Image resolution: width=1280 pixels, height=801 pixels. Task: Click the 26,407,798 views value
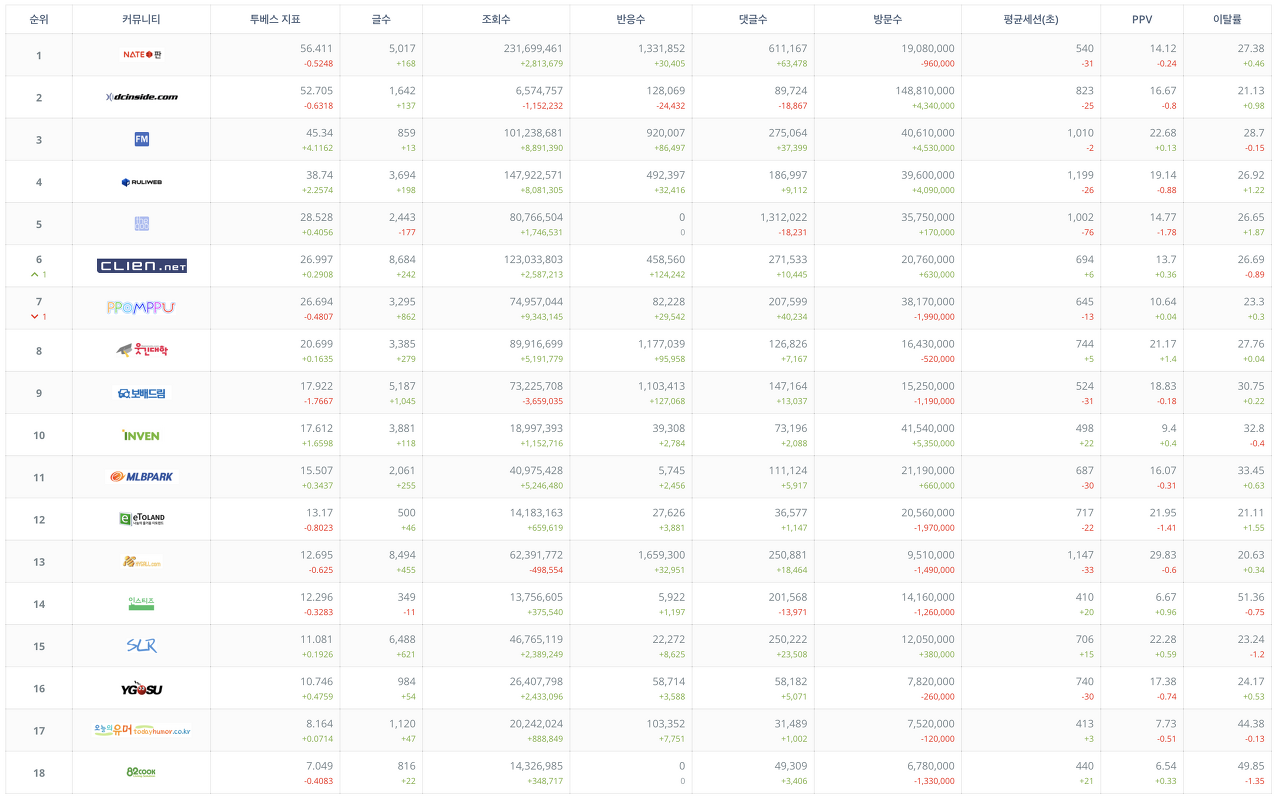tap(536, 681)
